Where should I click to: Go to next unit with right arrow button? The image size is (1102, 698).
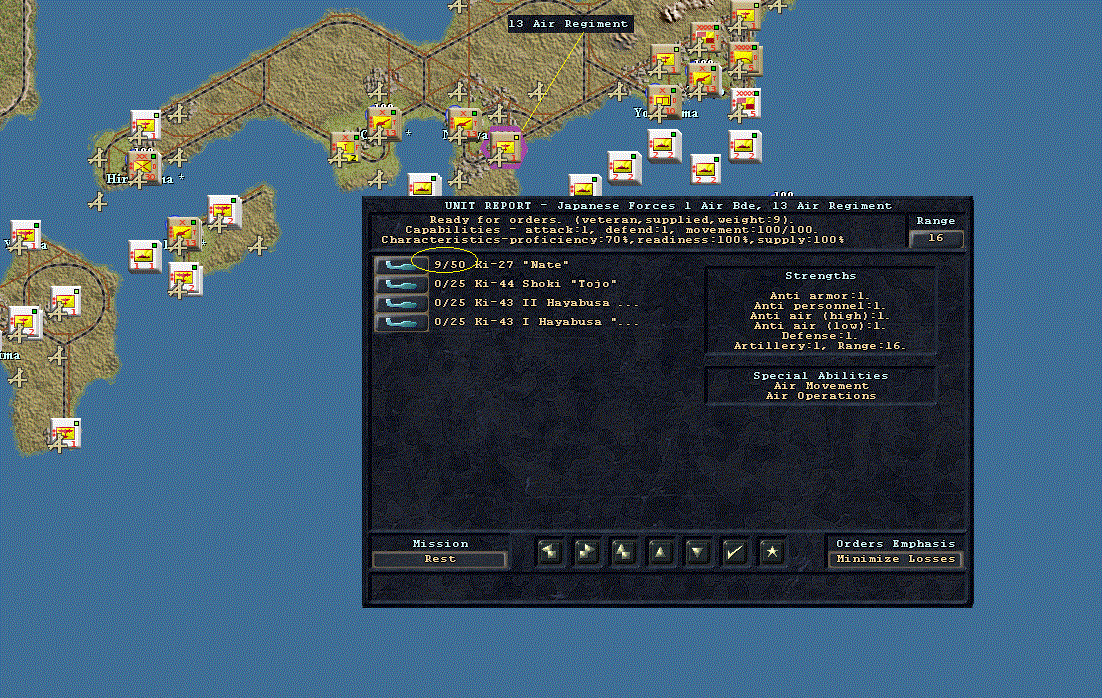586,552
